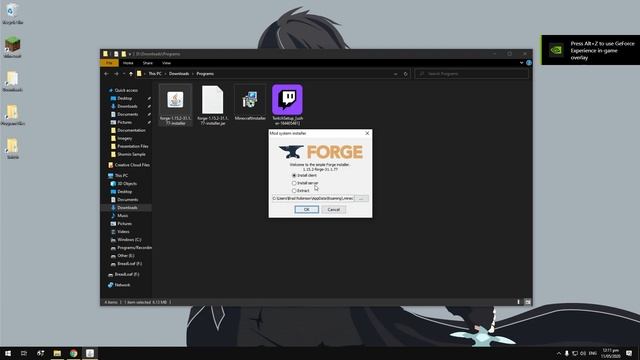Screen dimensions: 640x360
Task: Click Downloads in address breadcrumb
Action: coord(179,74)
